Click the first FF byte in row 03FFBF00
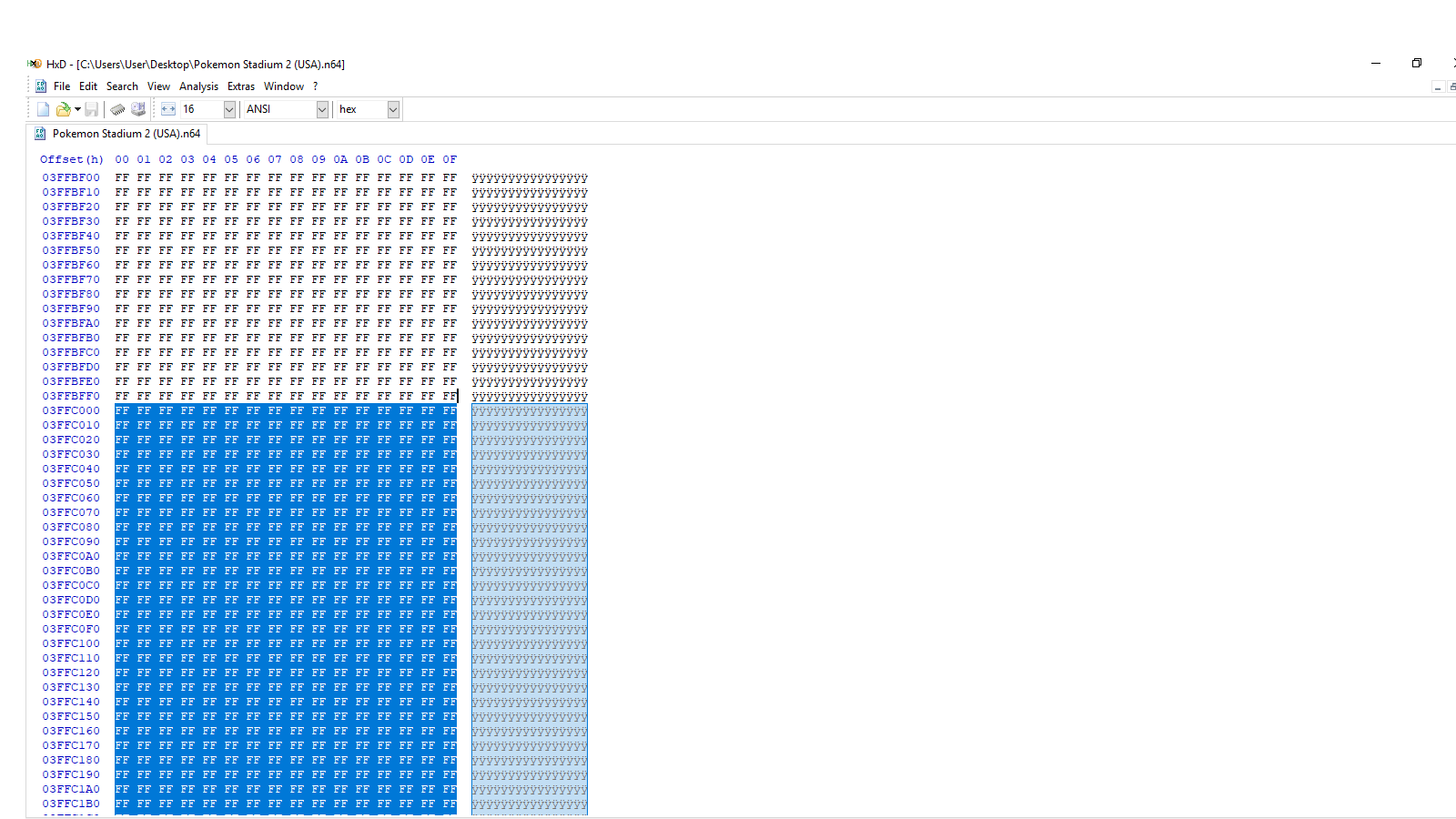 (122, 177)
